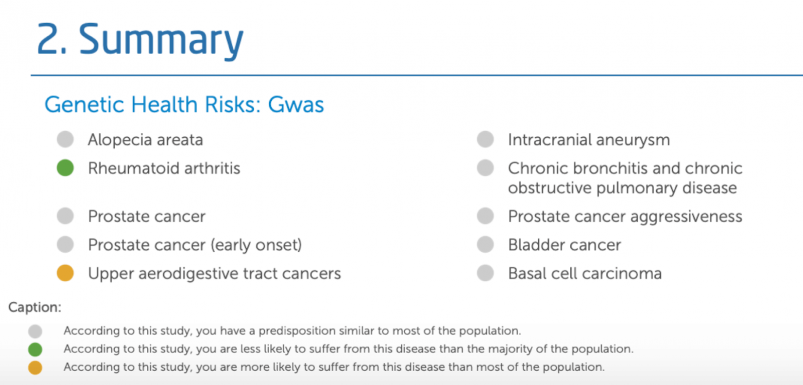Open Chronic bronchitis and COPD entry
803x385 pixels.
click(x=625, y=178)
